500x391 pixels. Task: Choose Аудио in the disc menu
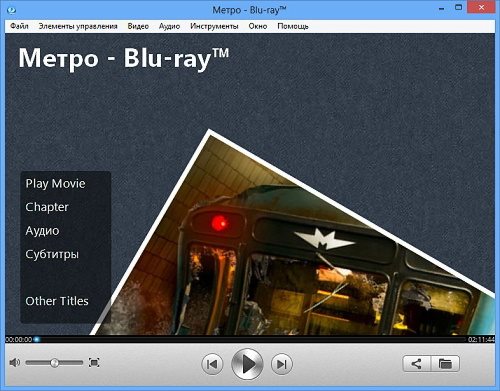tap(42, 231)
